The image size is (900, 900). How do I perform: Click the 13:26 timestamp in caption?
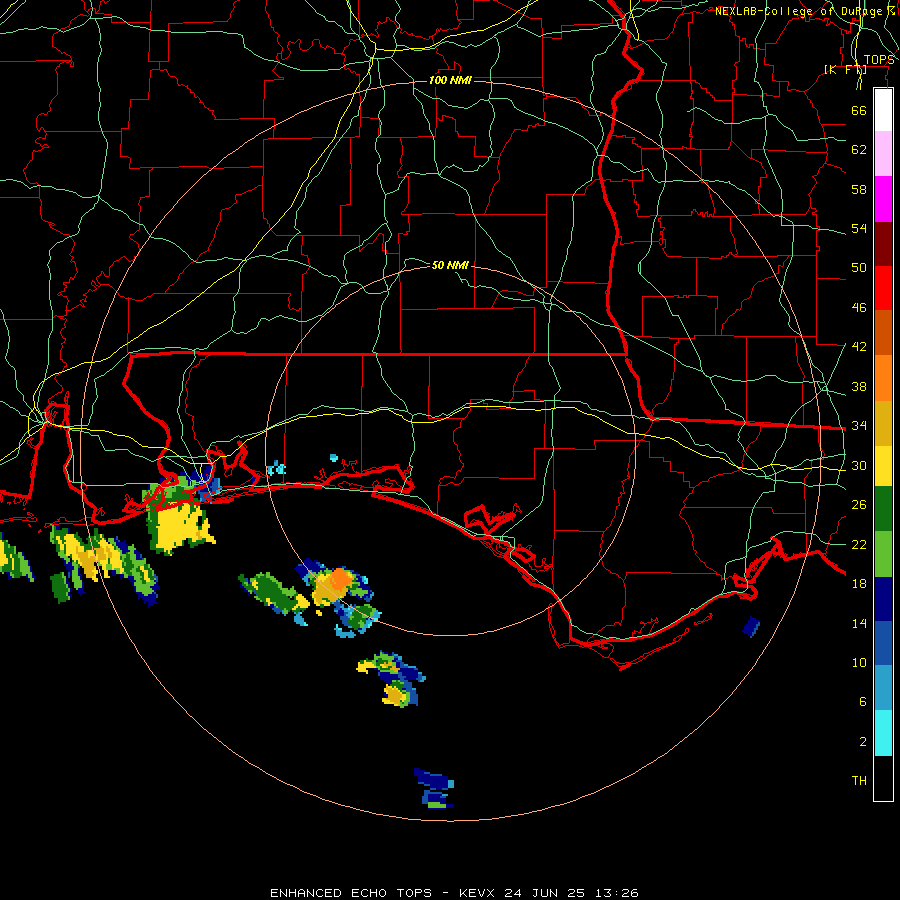[x=616, y=893]
